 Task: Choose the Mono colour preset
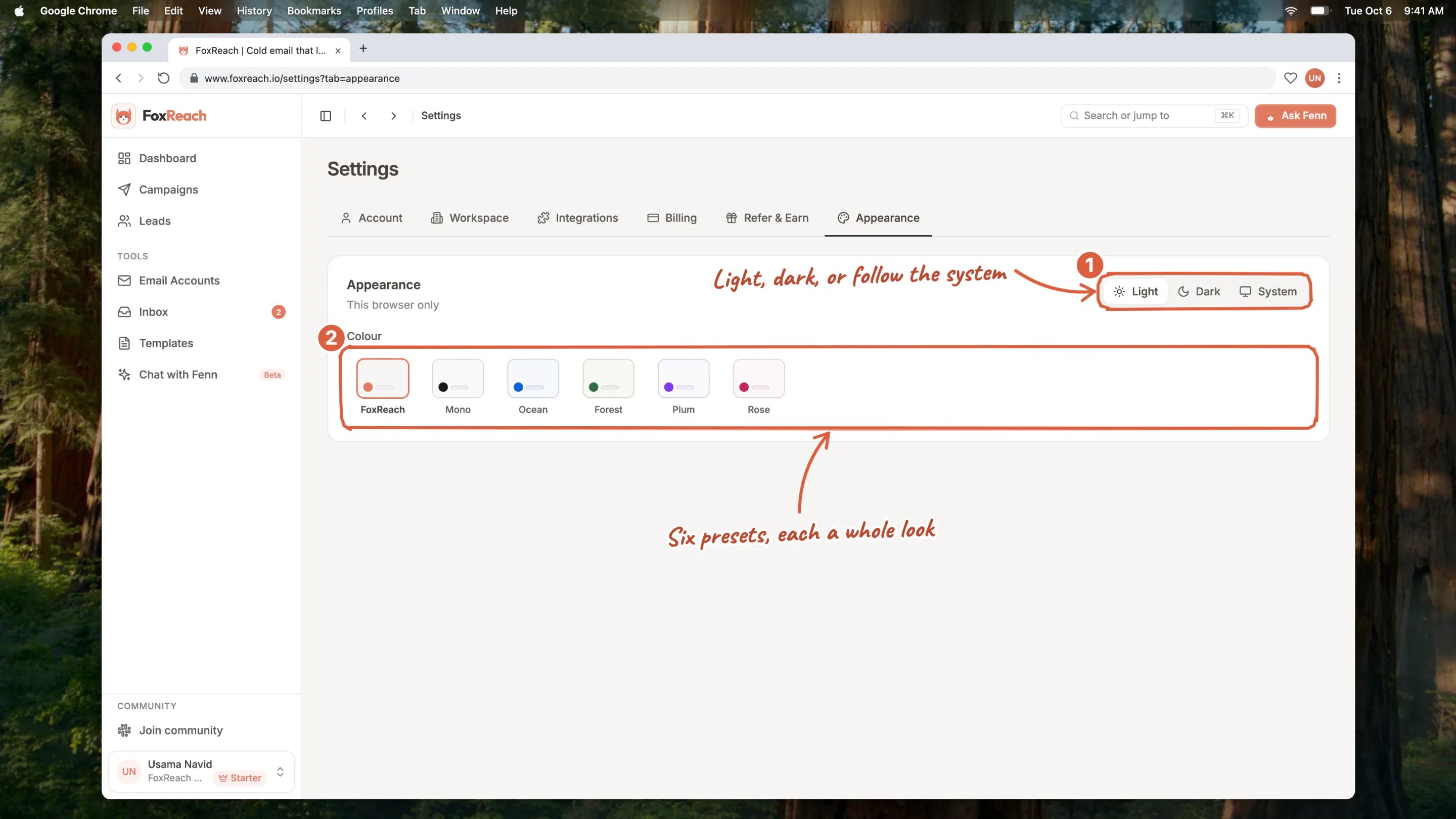(x=458, y=387)
